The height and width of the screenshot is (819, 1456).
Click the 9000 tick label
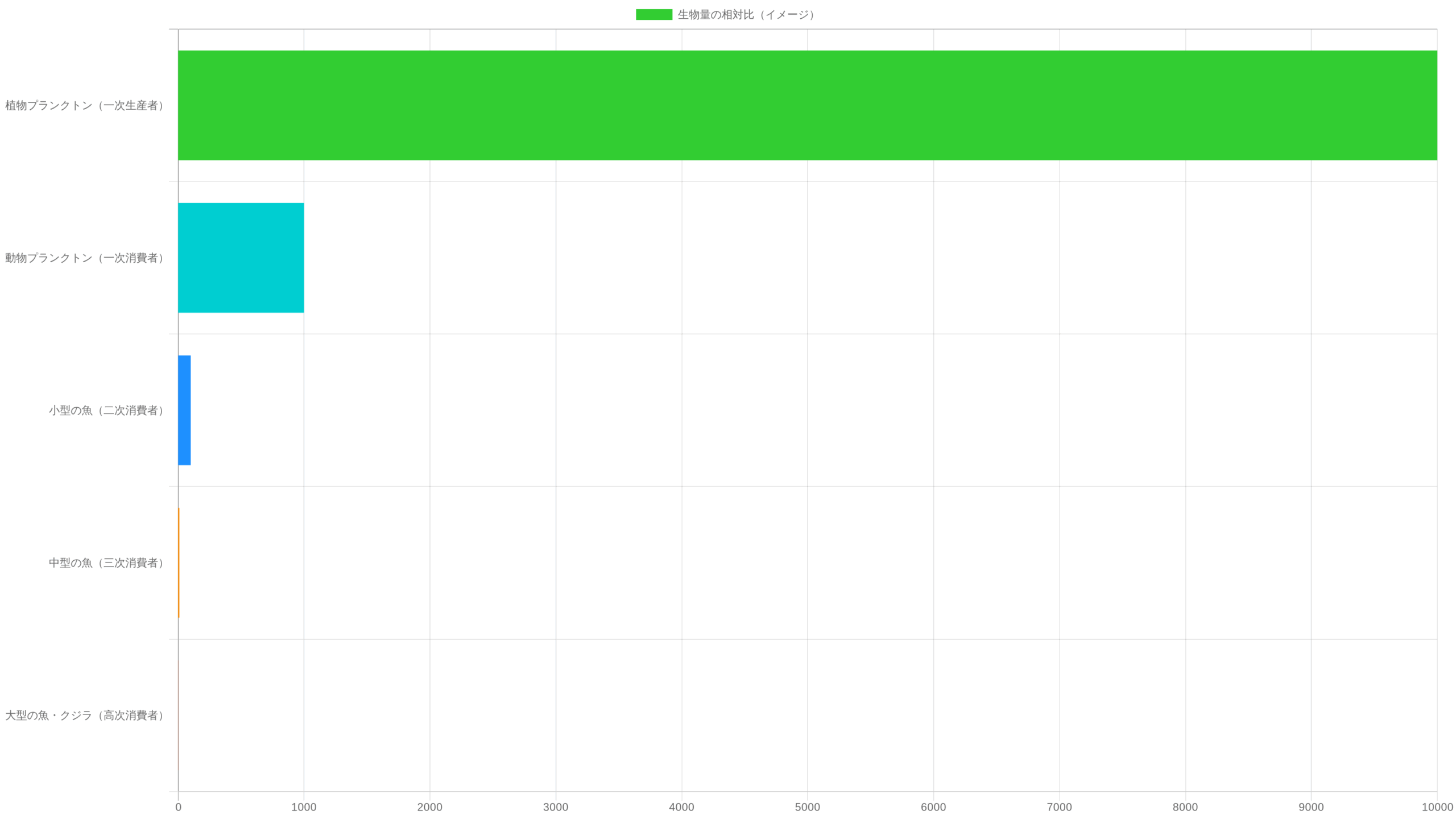click(x=1311, y=807)
